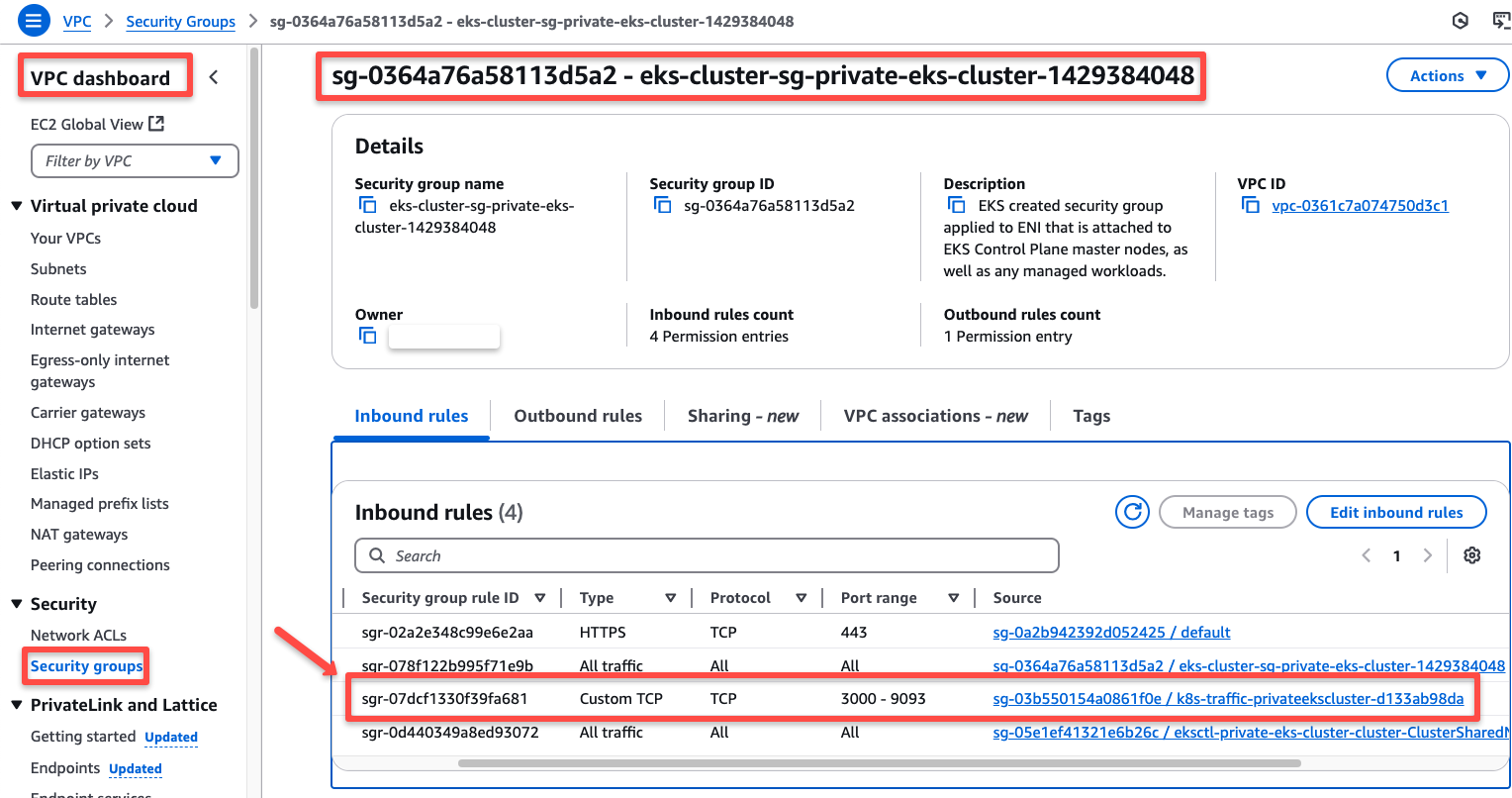The image size is (1512, 798).
Task: Refresh the inbound rules list
Action: click(1132, 512)
